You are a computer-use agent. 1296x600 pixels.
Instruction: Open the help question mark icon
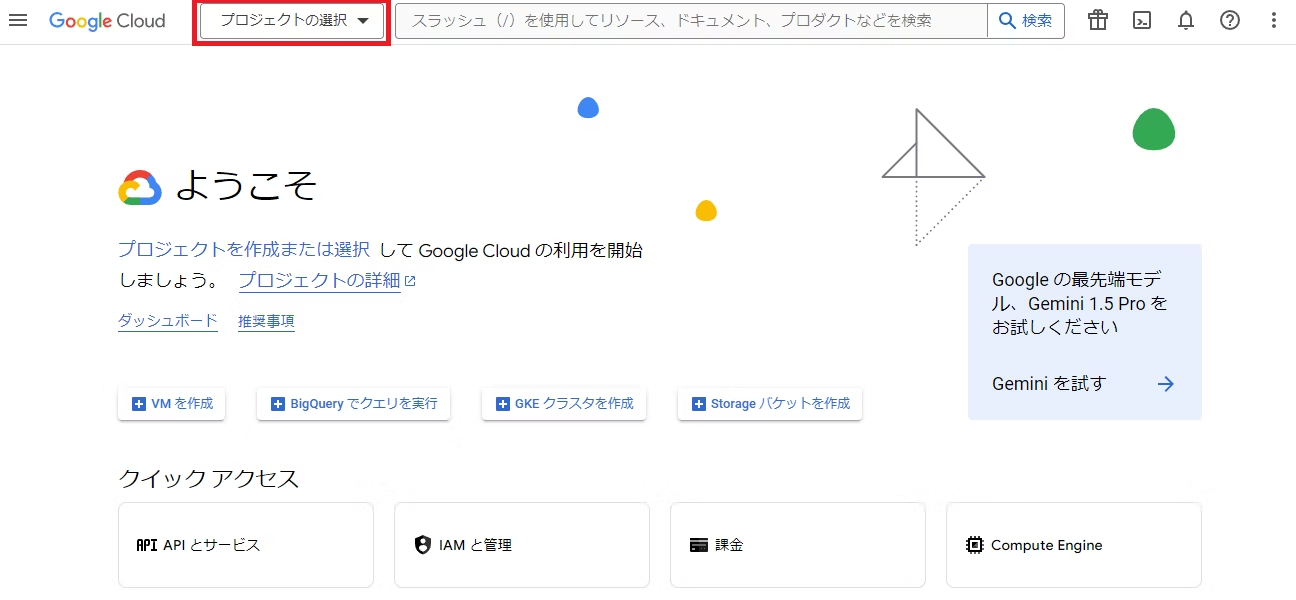click(1230, 20)
